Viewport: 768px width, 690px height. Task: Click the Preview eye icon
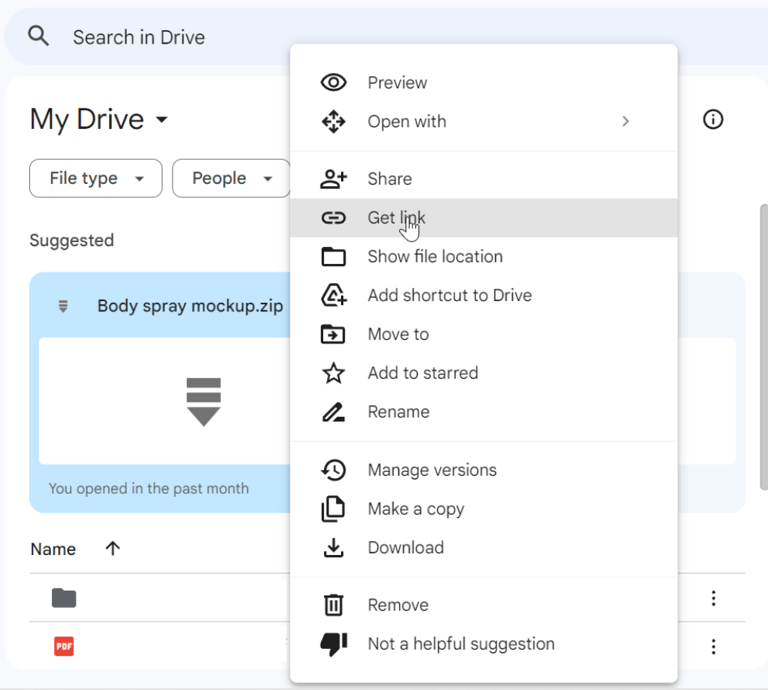334,82
